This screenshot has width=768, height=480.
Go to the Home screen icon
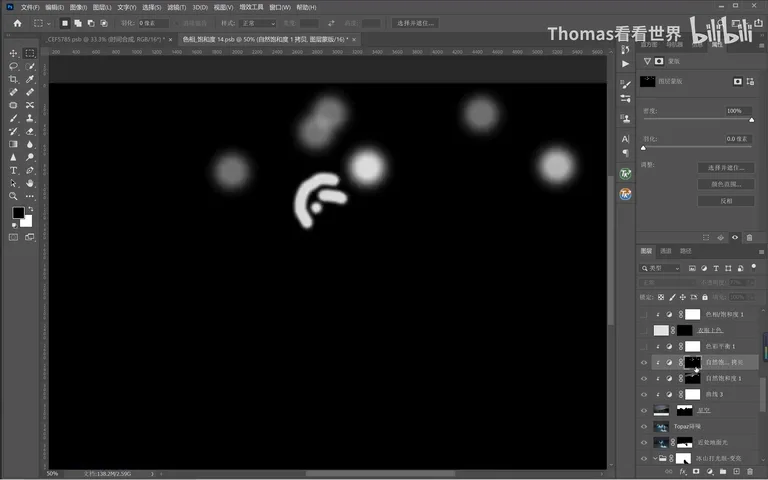tap(18, 23)
